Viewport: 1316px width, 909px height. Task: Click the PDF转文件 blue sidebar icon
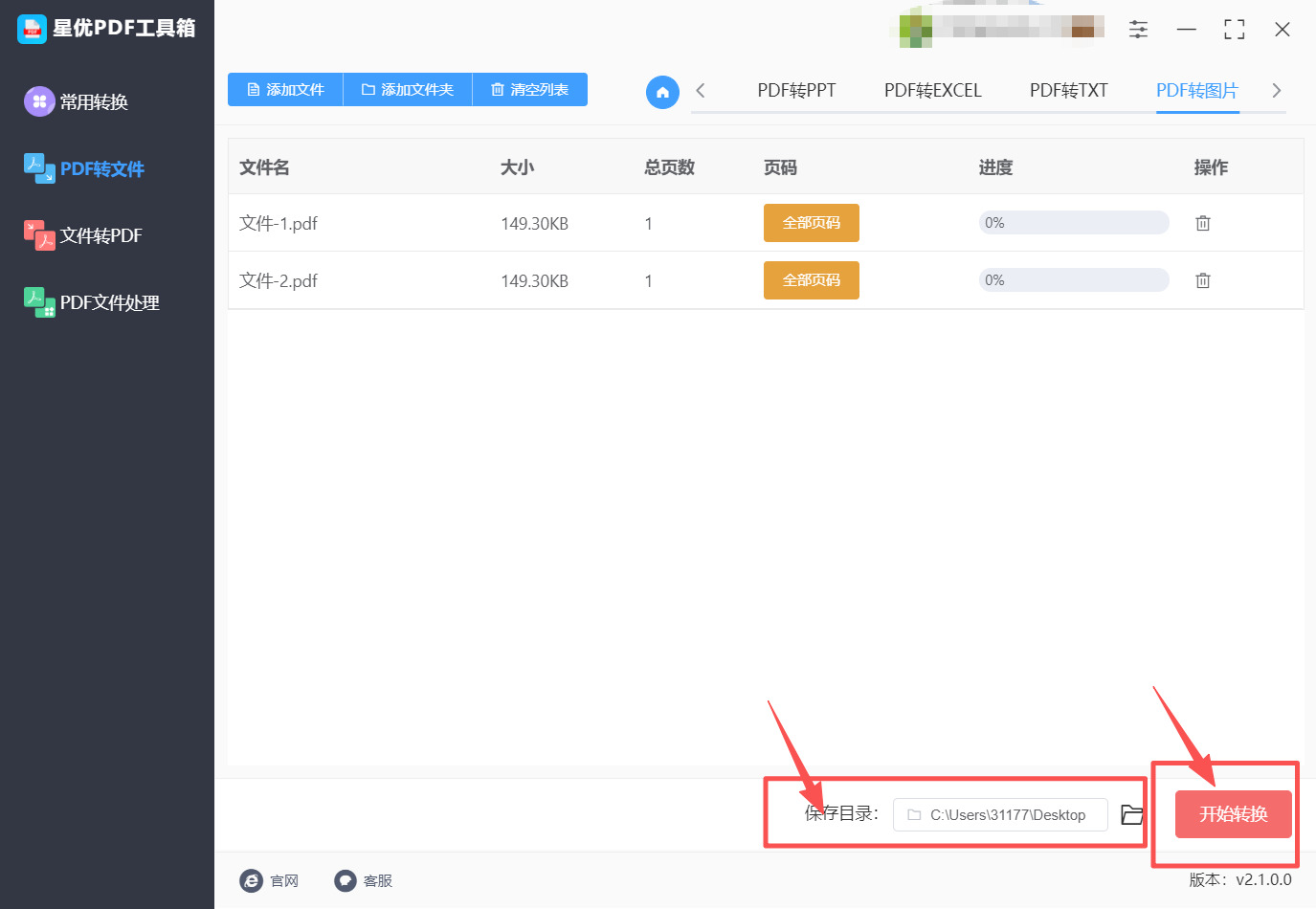(39, 168)
